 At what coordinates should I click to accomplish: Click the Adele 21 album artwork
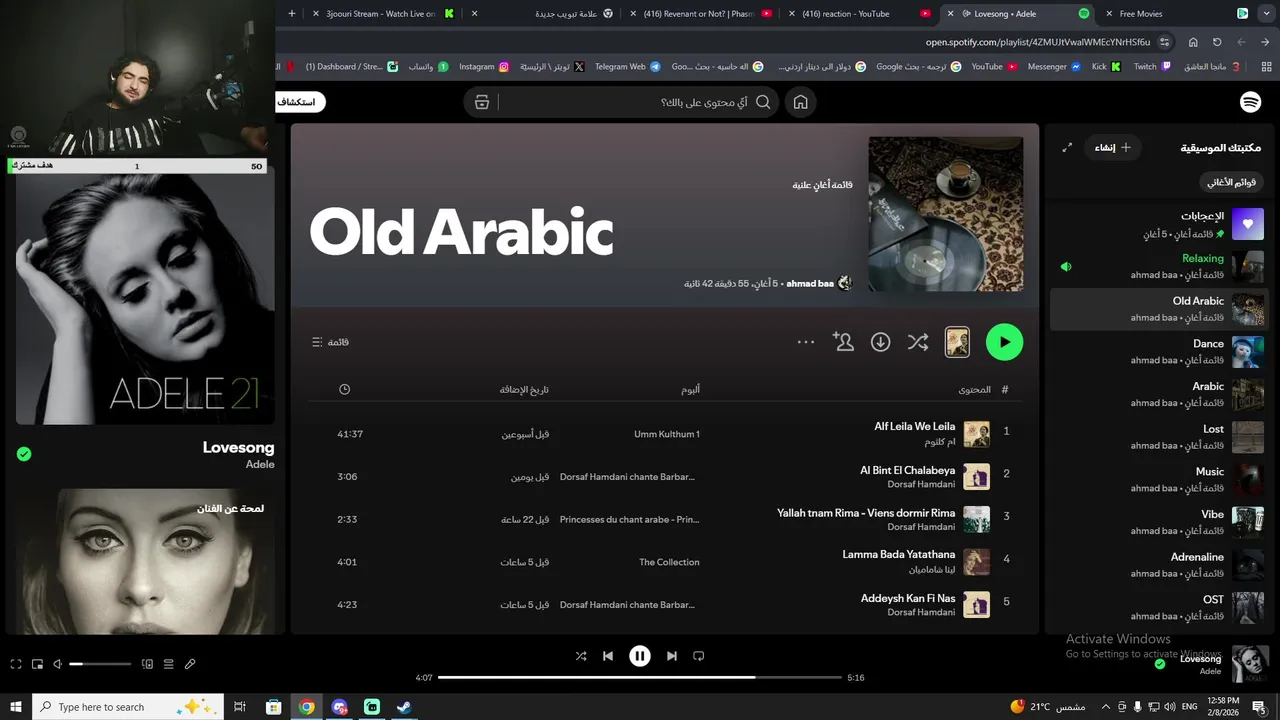[145, 295]
